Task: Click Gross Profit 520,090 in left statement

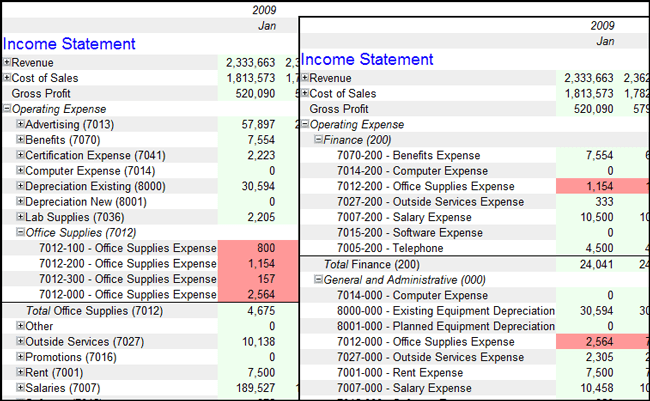Action: [x=255, y=94]
